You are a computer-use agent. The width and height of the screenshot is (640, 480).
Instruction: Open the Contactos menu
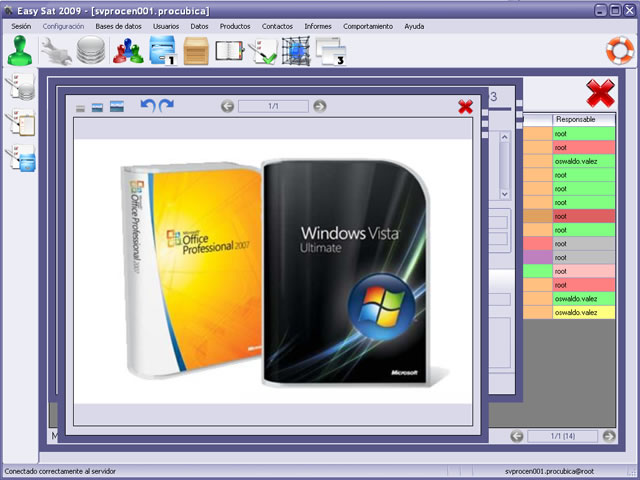[277, 26]
